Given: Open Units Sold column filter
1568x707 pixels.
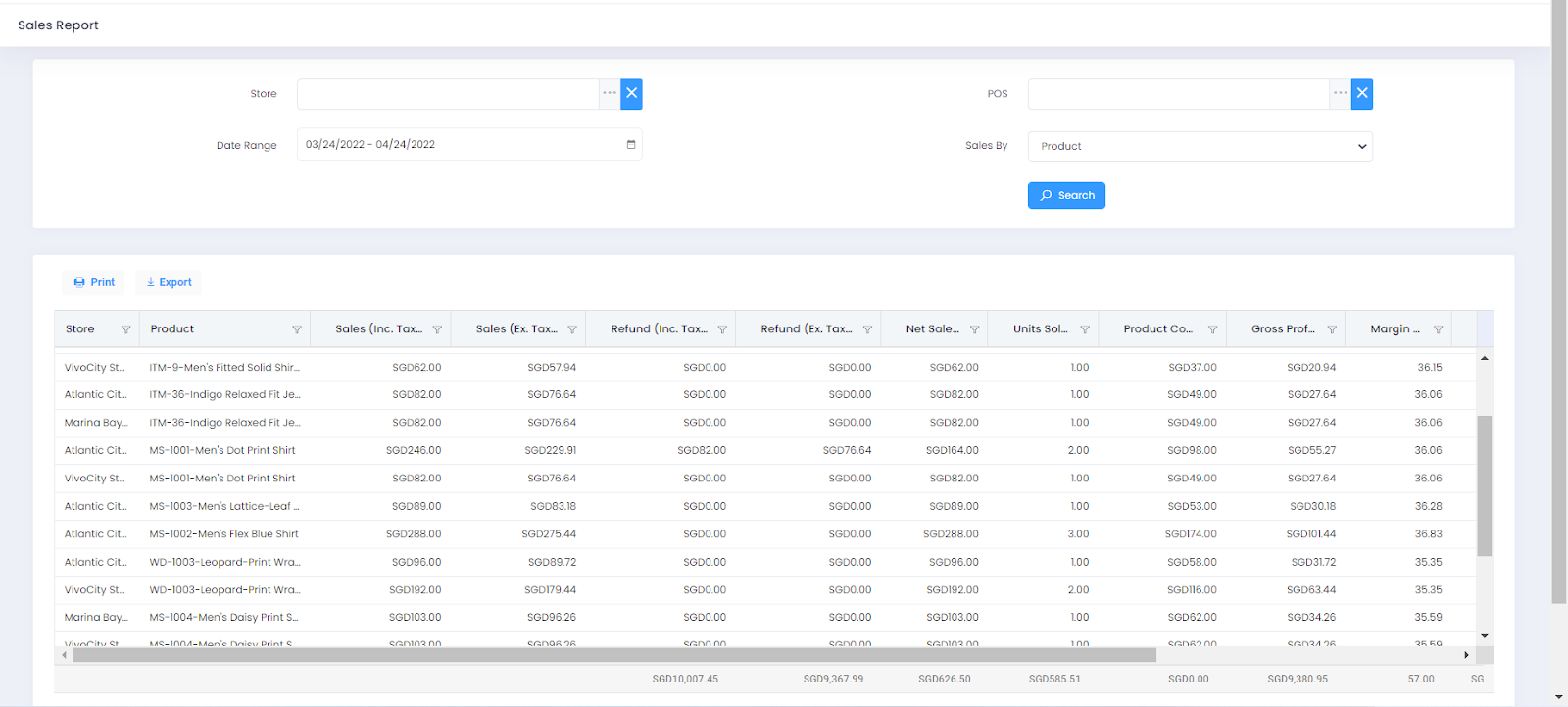Looking at the screenshot, I should [x=1085, y=329].
